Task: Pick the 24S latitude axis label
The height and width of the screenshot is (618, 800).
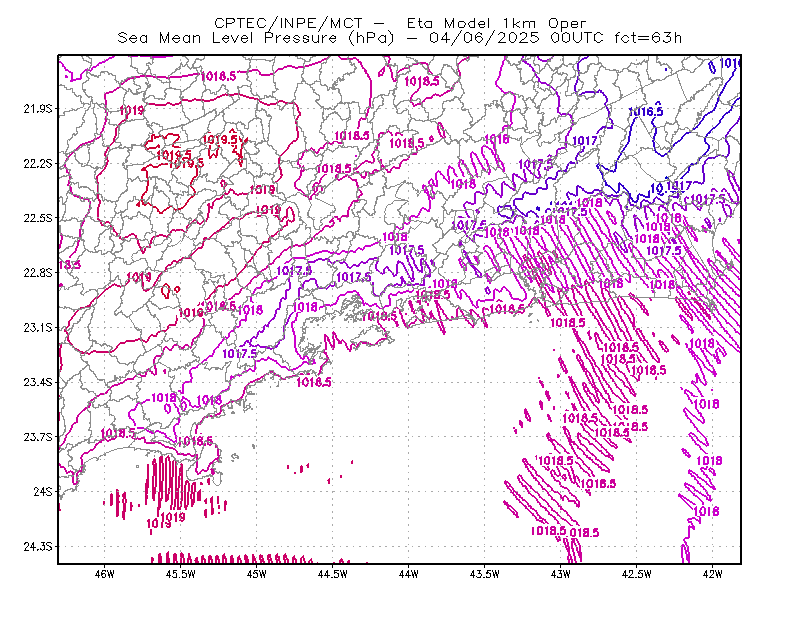Action: click(43, 491)
